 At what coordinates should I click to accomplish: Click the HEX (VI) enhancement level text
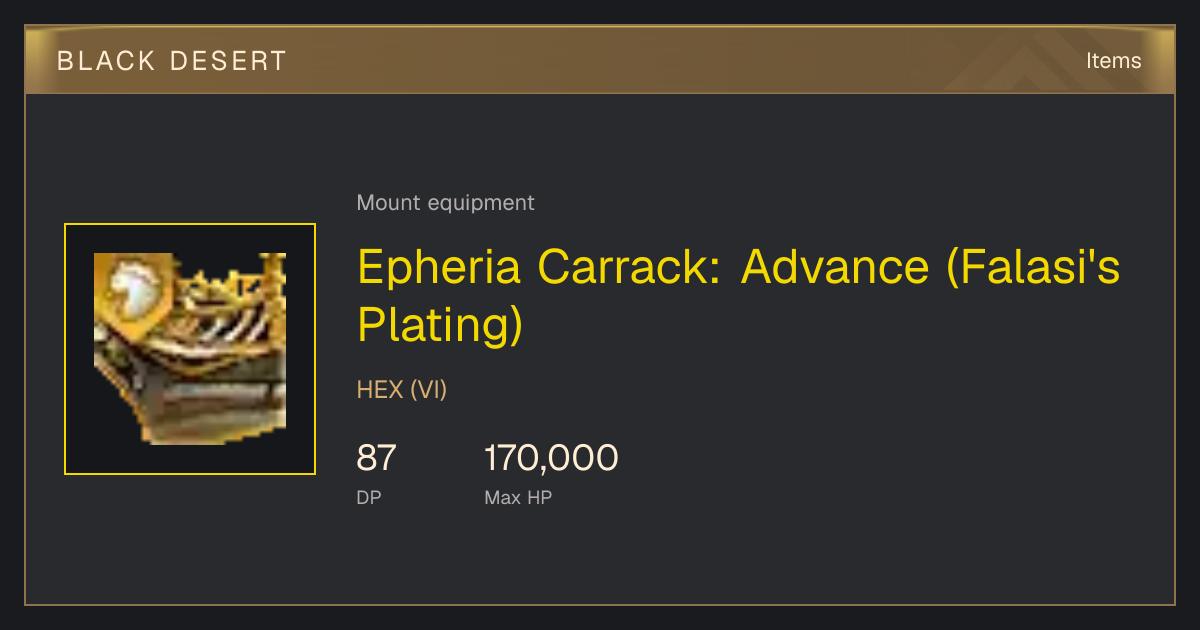coord(402,390)
